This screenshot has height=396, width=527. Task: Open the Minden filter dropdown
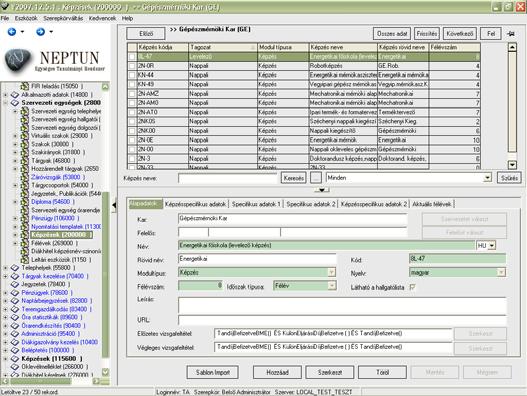(x=487, y=178)
